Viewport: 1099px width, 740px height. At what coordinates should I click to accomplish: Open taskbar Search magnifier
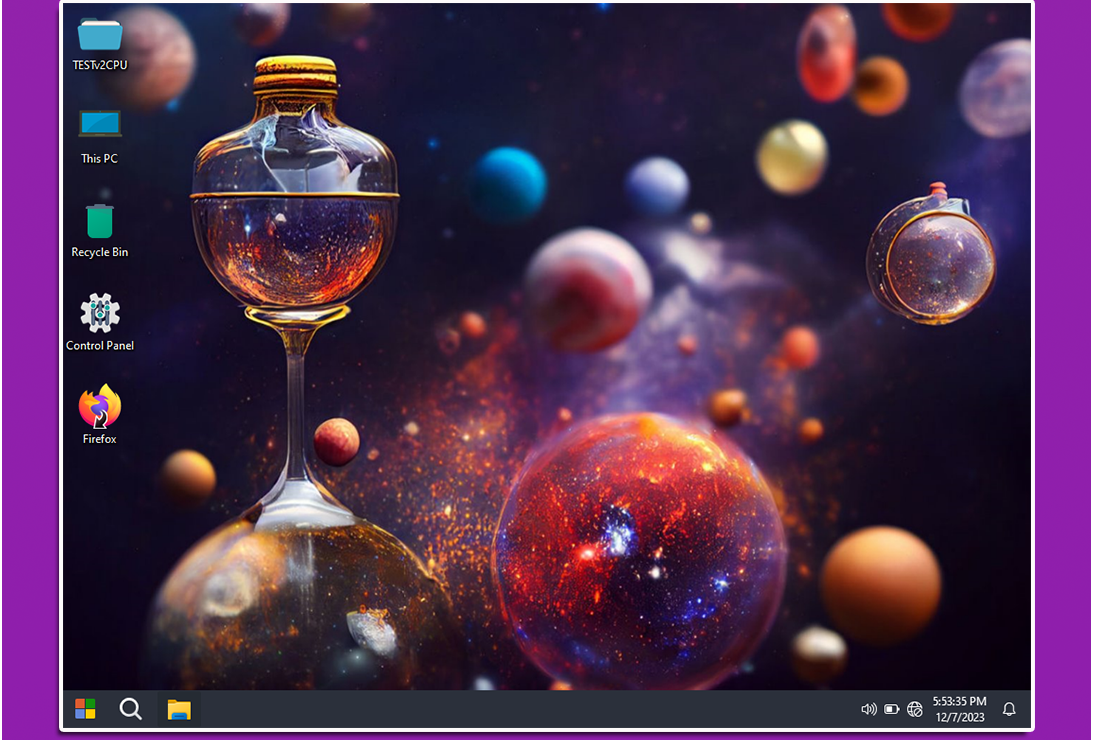click(x=131, y=709)
